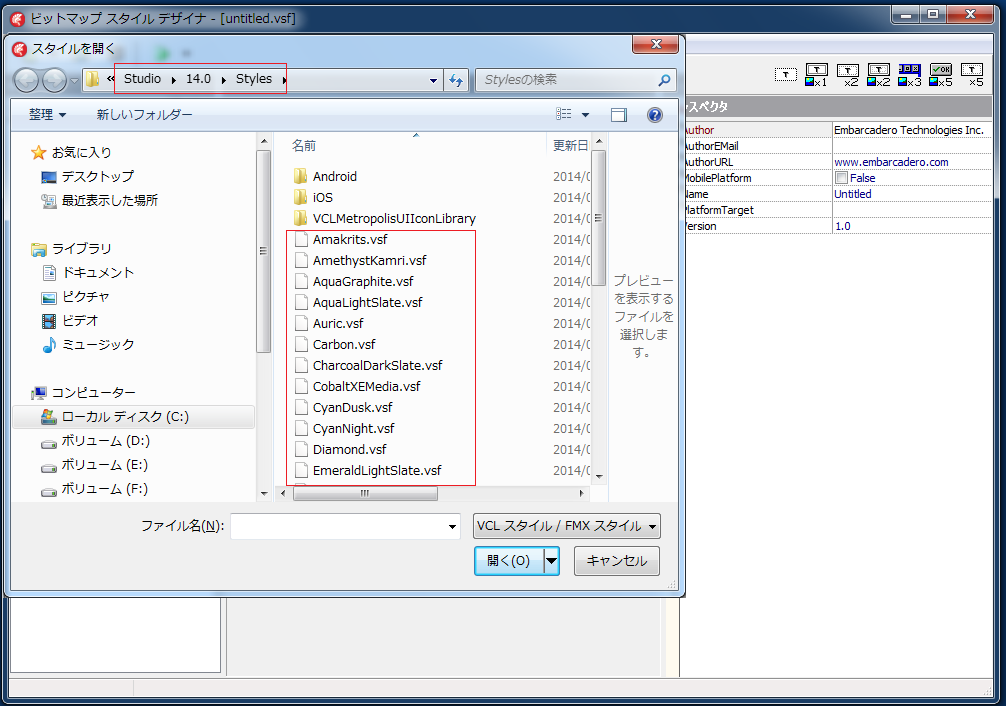
Task: Open the Android folder
Action: (334, 176)
